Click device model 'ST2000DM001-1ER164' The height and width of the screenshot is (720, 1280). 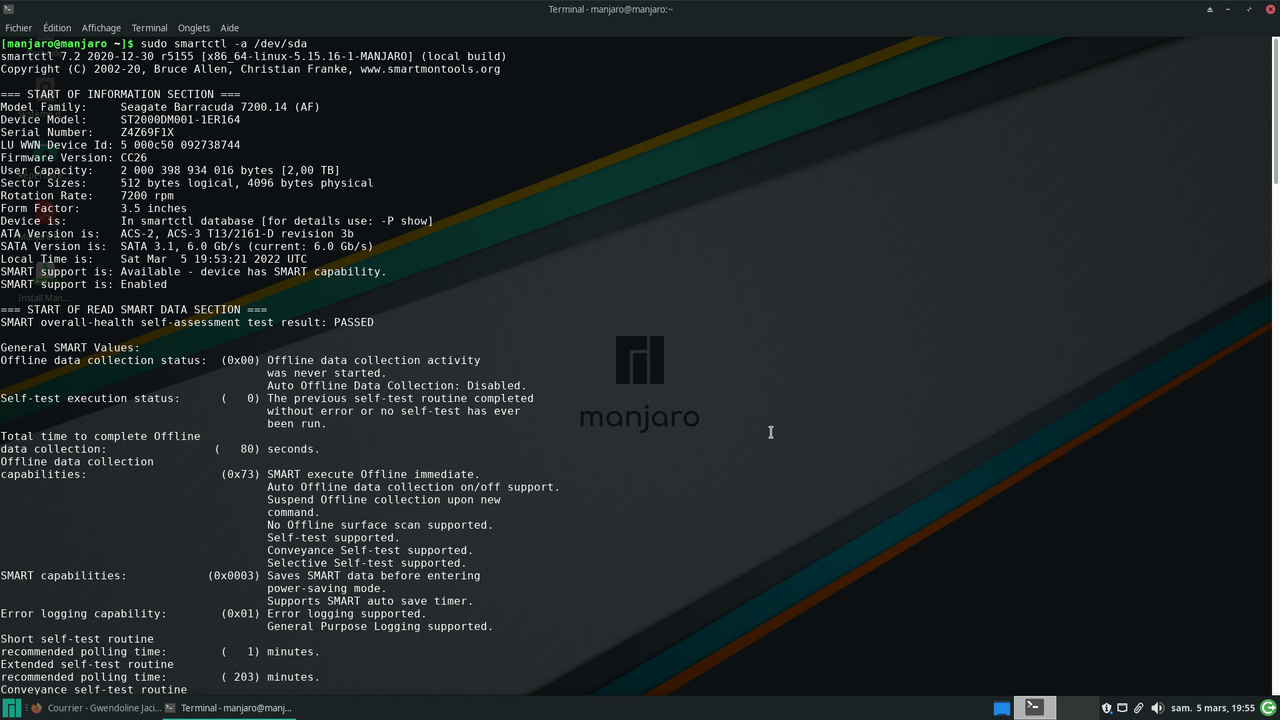180,120
